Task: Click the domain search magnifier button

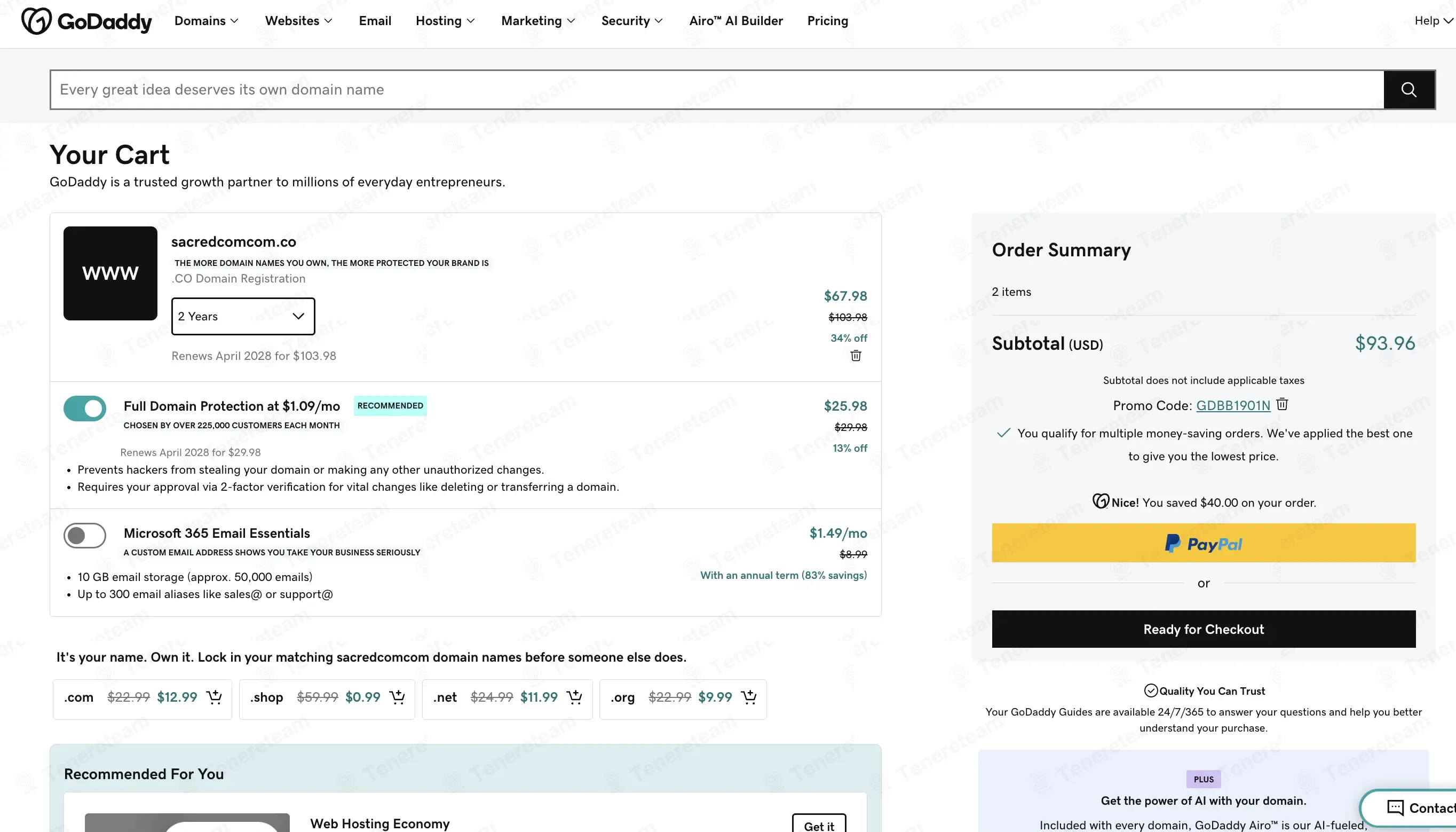Action: point(1408,90)
